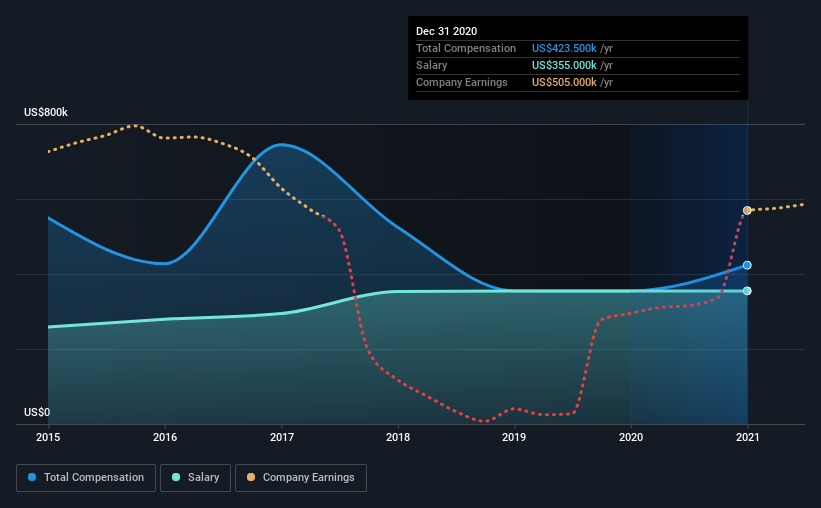Image resolution: width=821 pixels, height=508 pixels.
Task: Click the 2018 x-axis label
Action: click(x=398, y=437)
